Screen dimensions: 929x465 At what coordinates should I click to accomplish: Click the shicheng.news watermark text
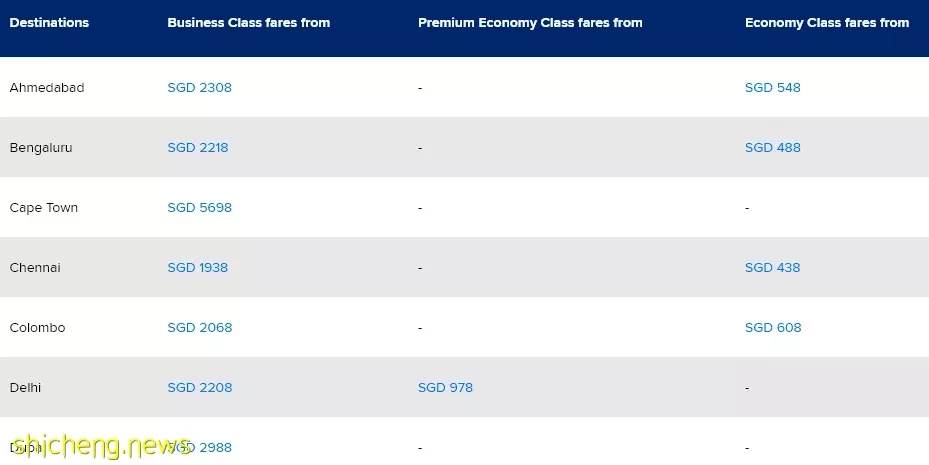pos(101,447)
